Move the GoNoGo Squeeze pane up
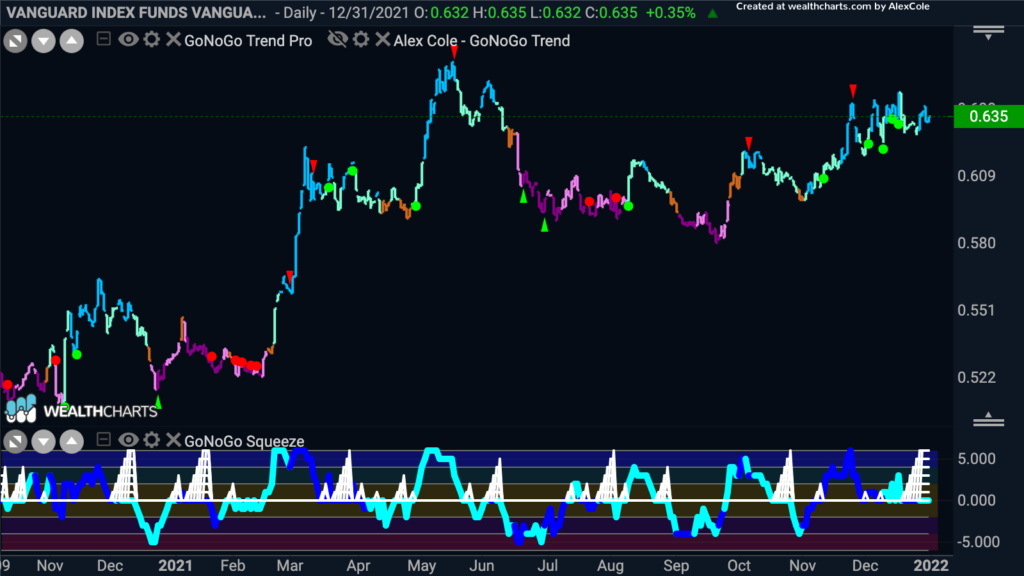The height and width of the screenshot is (576, 1024). click(72, 442)
